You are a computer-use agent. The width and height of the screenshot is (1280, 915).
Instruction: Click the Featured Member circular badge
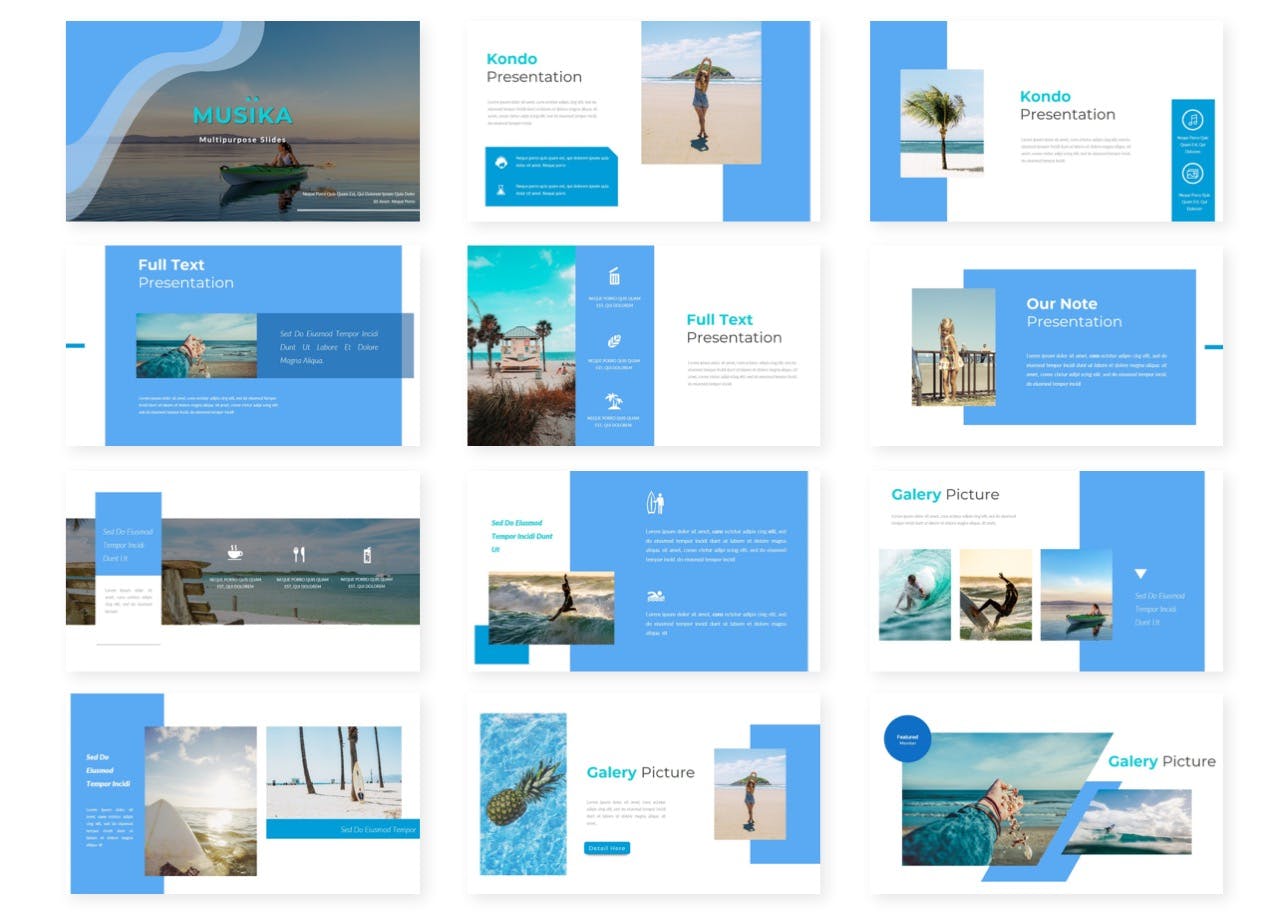907,739
